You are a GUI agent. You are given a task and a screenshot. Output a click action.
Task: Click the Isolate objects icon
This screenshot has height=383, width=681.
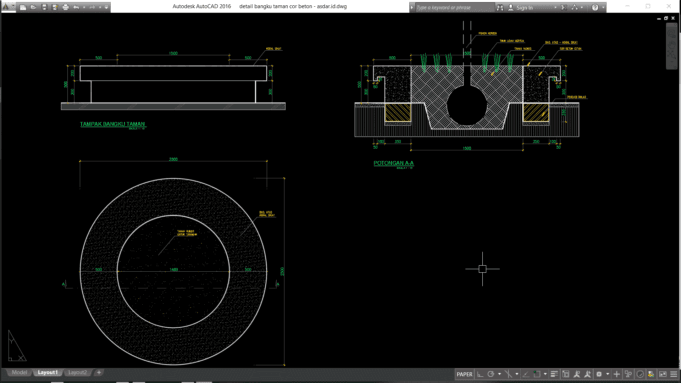click(651, 374)
